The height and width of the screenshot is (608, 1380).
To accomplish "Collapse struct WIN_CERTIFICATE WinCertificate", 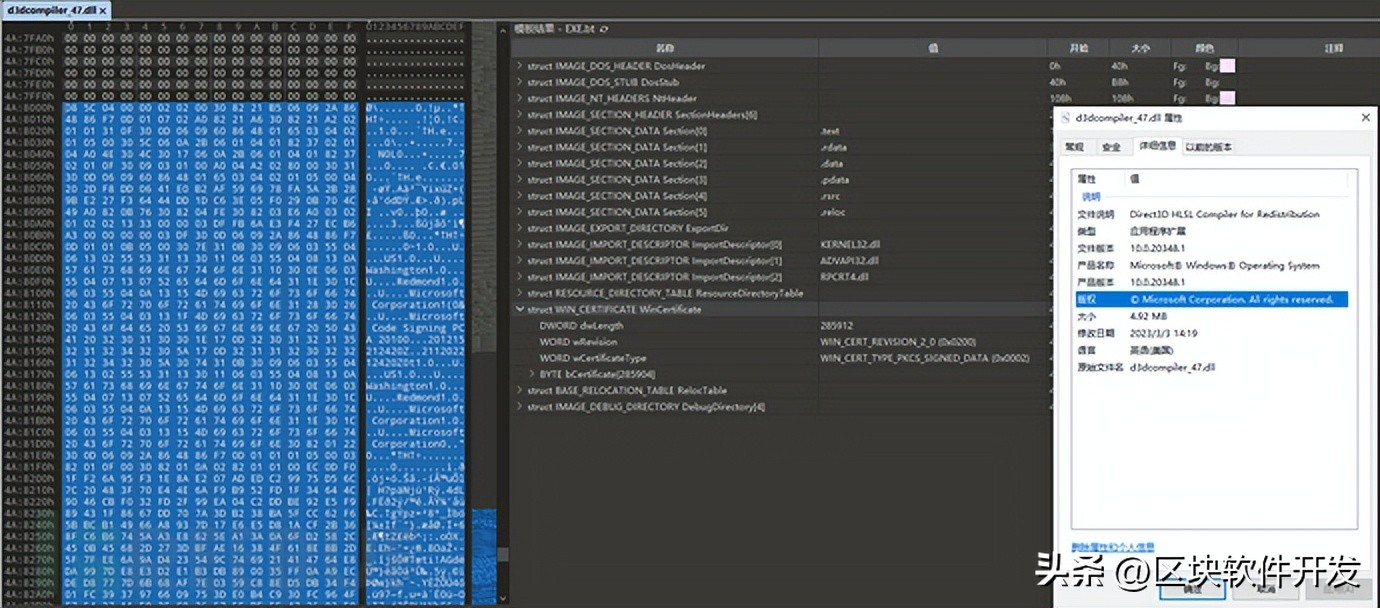I will tap(519, 309).
